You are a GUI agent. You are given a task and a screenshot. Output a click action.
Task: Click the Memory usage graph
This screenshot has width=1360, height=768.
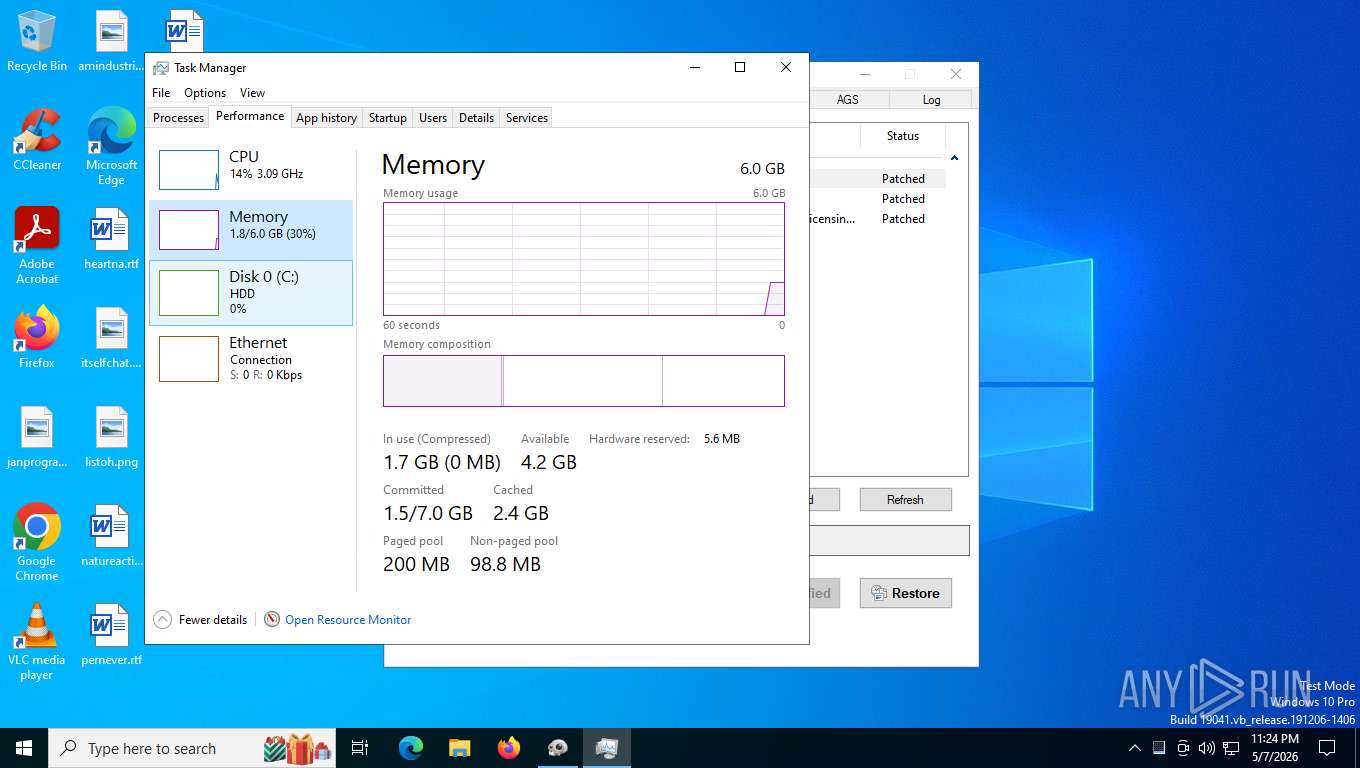584,259
